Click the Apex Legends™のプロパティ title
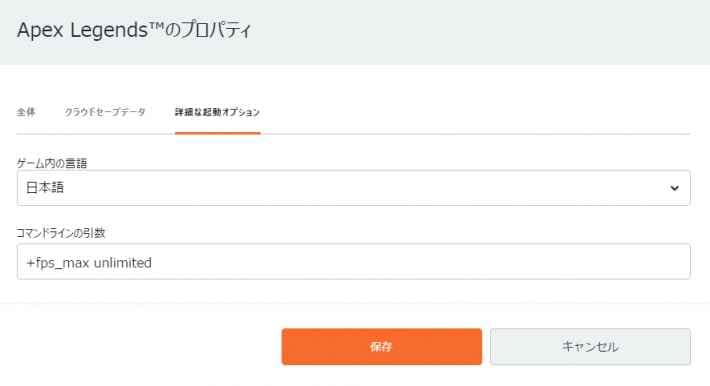Image resolution: width=710 pixels, height=386 pixels. pyautogui.click(x=134, y=30)
